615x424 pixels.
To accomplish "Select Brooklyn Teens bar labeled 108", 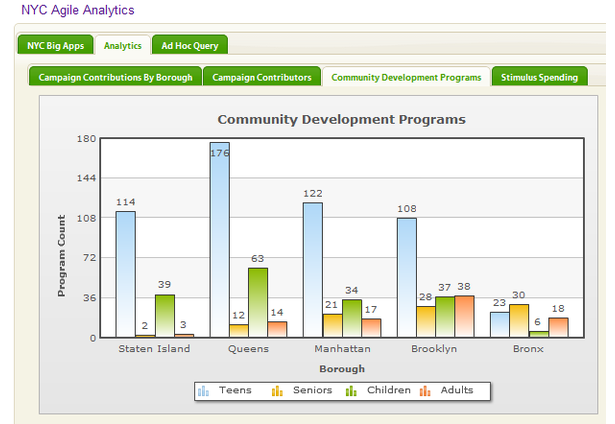I will [407, 278].
